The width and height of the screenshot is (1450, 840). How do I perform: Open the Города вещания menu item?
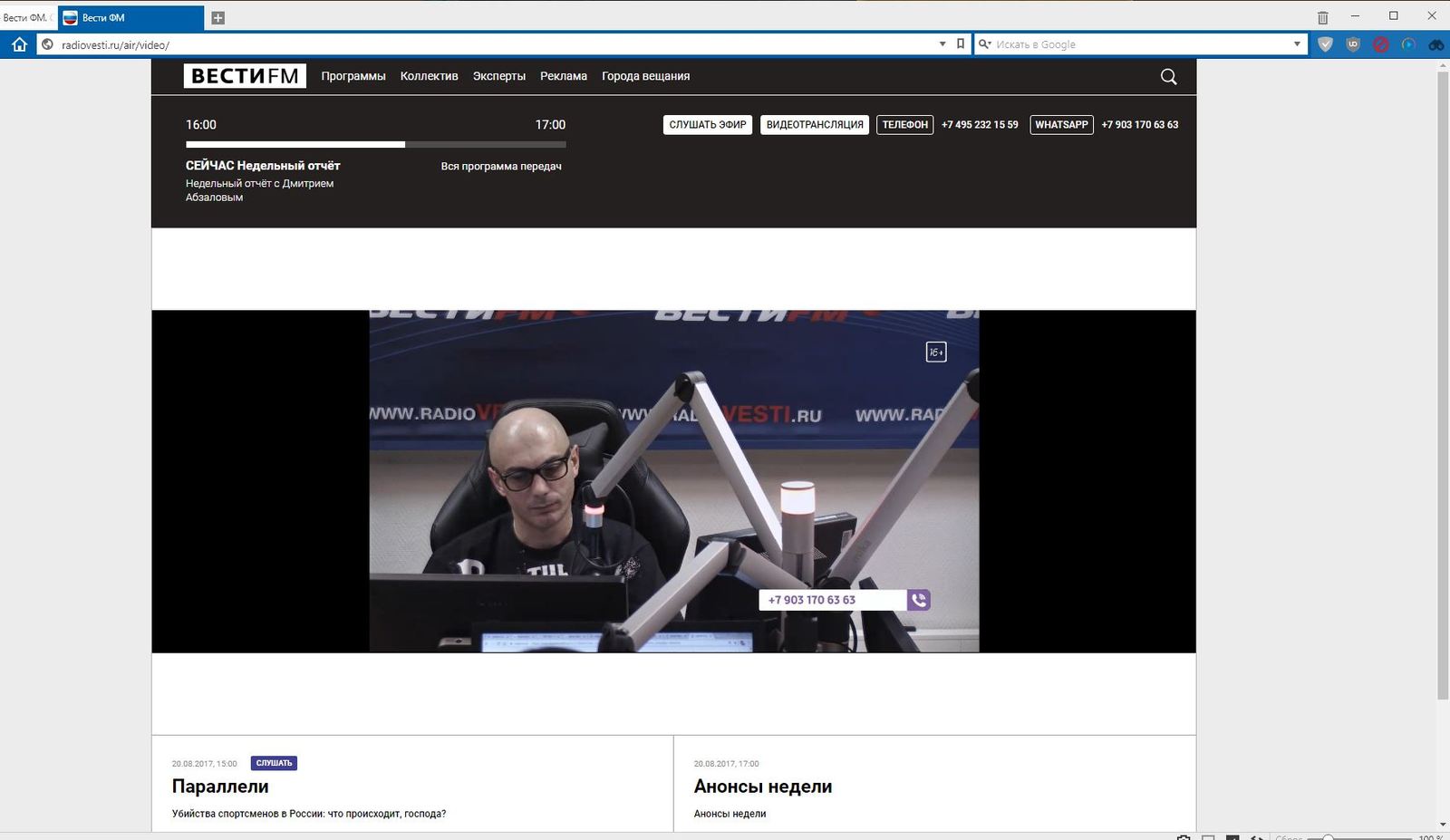tap(646, 76)
